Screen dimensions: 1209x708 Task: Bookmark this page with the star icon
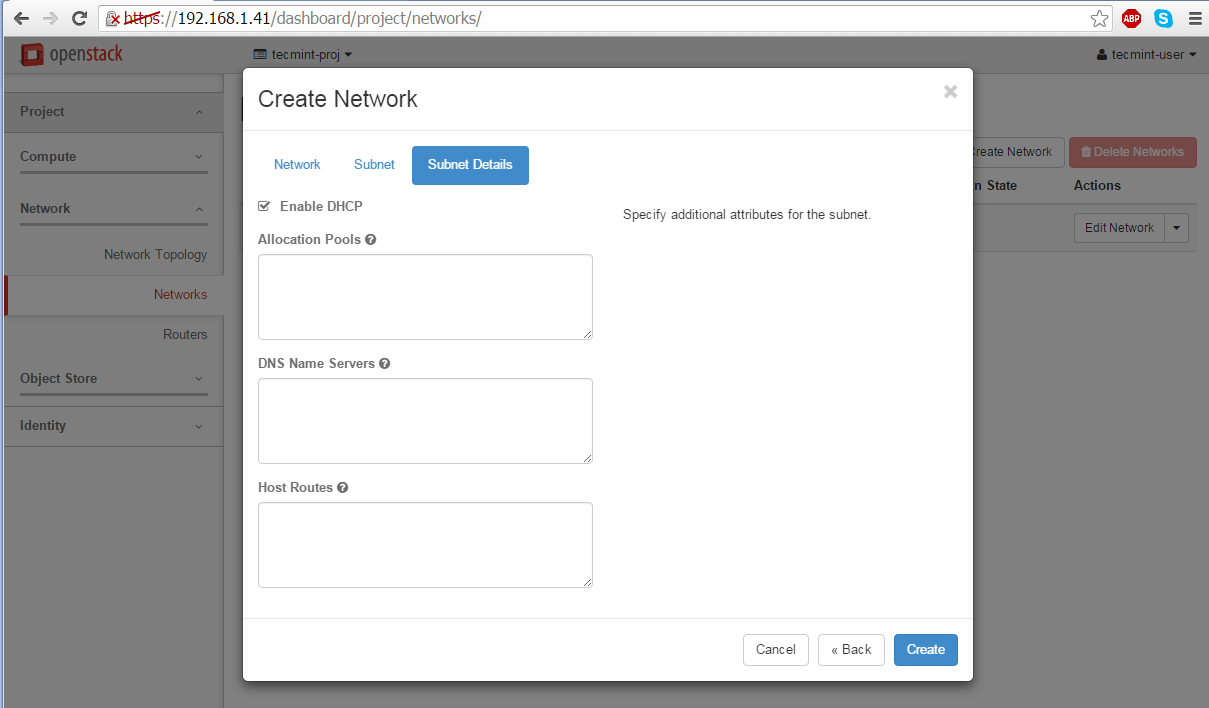point(1099,18)
